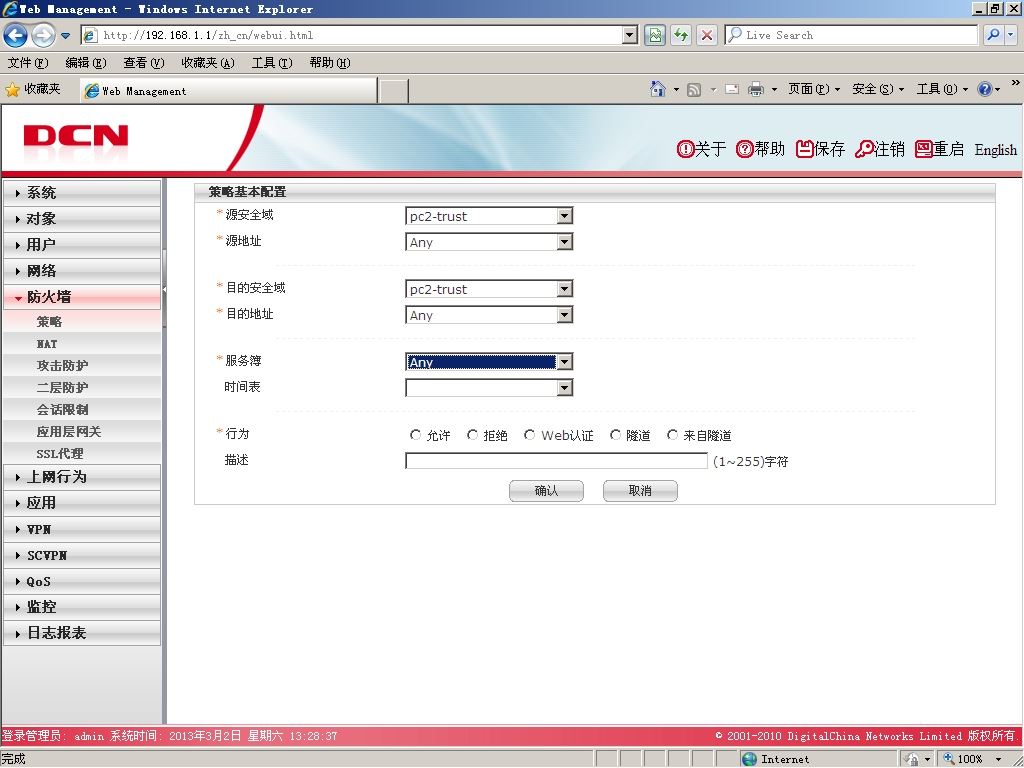Image resolution: width=1024 pixels, height=768 pixels.
Task: Open the 源安全域 dropdown
Action: 489,216
